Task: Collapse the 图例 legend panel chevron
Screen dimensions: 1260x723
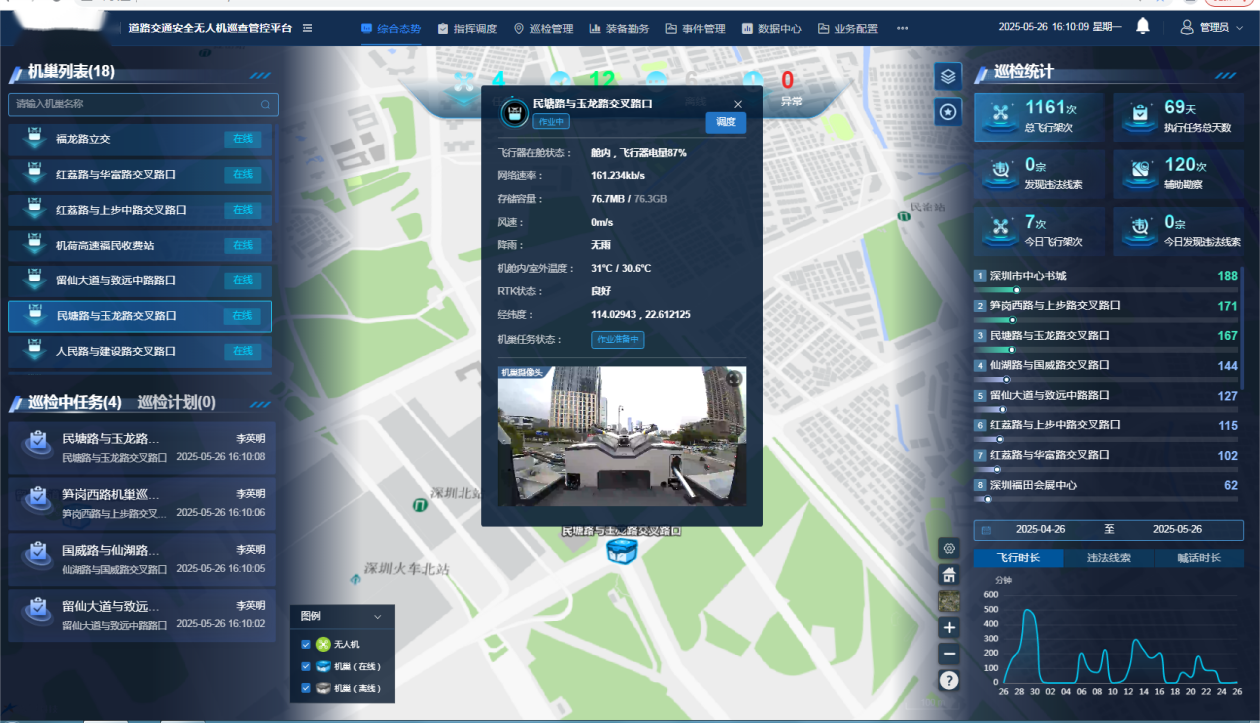Action: click(x=377, y=617)
